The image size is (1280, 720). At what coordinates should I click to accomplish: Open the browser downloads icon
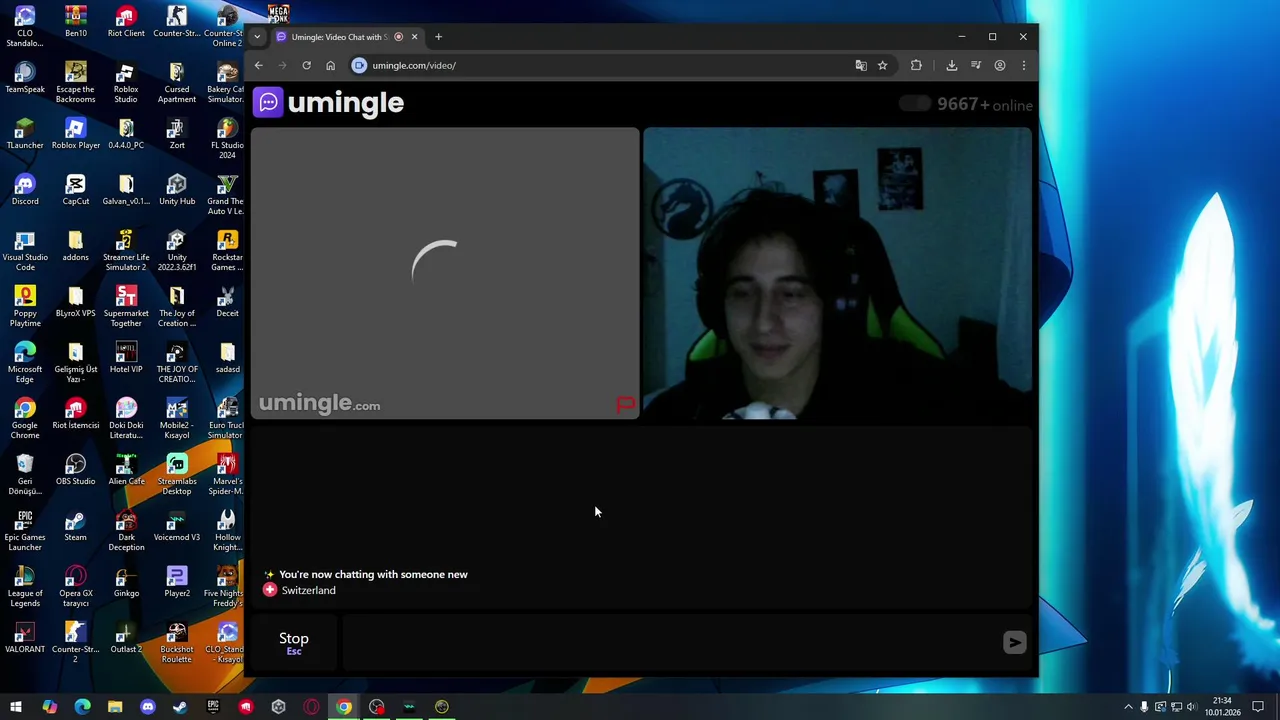click(x=951, y=66)
